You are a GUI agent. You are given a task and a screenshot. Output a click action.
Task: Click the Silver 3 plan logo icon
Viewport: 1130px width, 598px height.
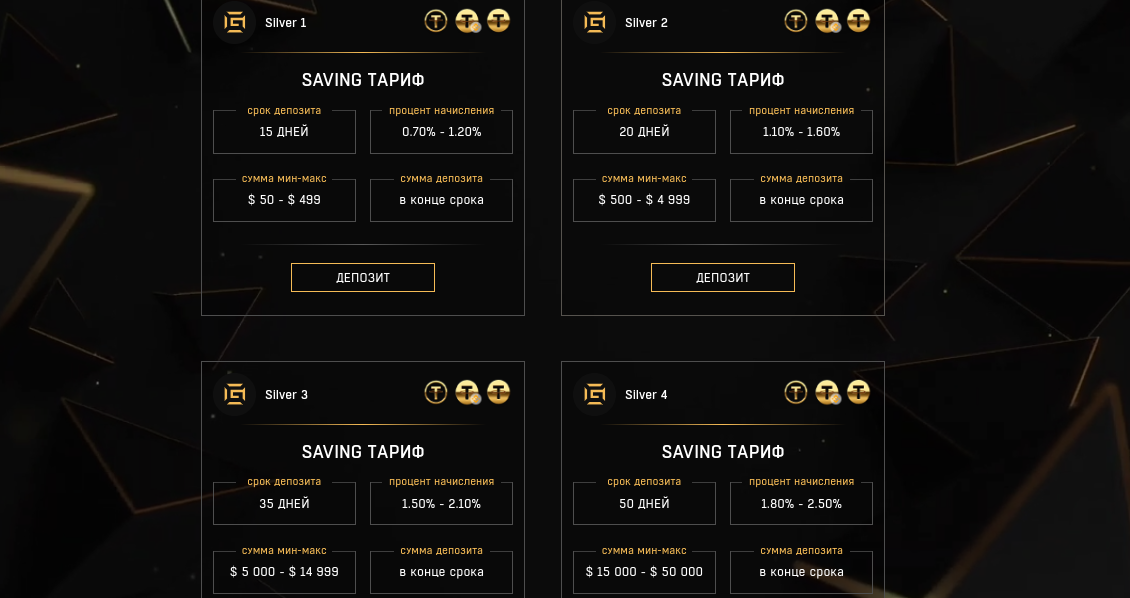pyautogui.click(x=235, y=394)
